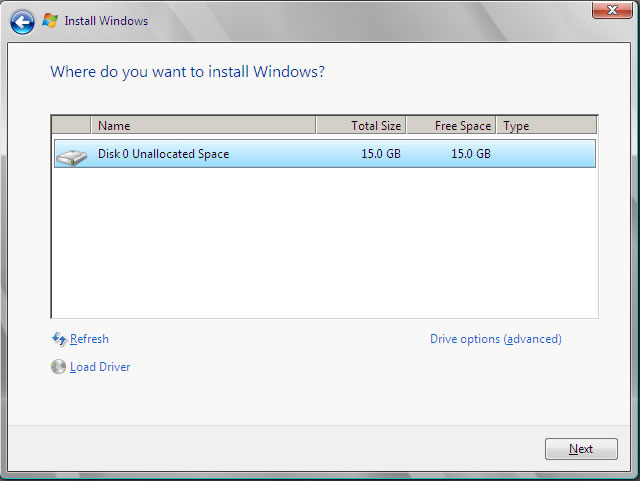The width and height of the screenshot is (640, 481).
Task: Click the Refresh arrows icon
Action: coord(58,340)
